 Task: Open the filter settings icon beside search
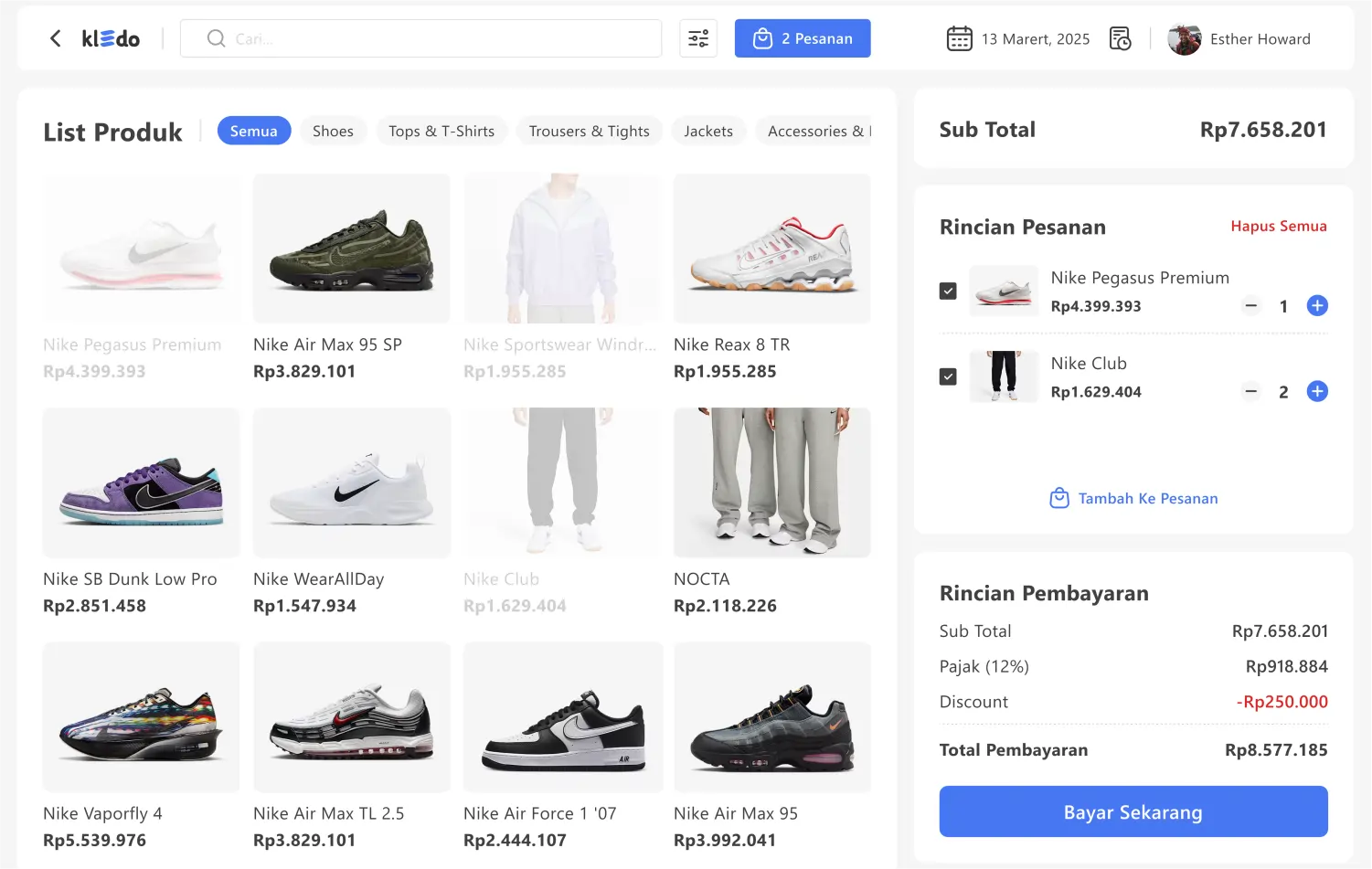coord(698,37)
